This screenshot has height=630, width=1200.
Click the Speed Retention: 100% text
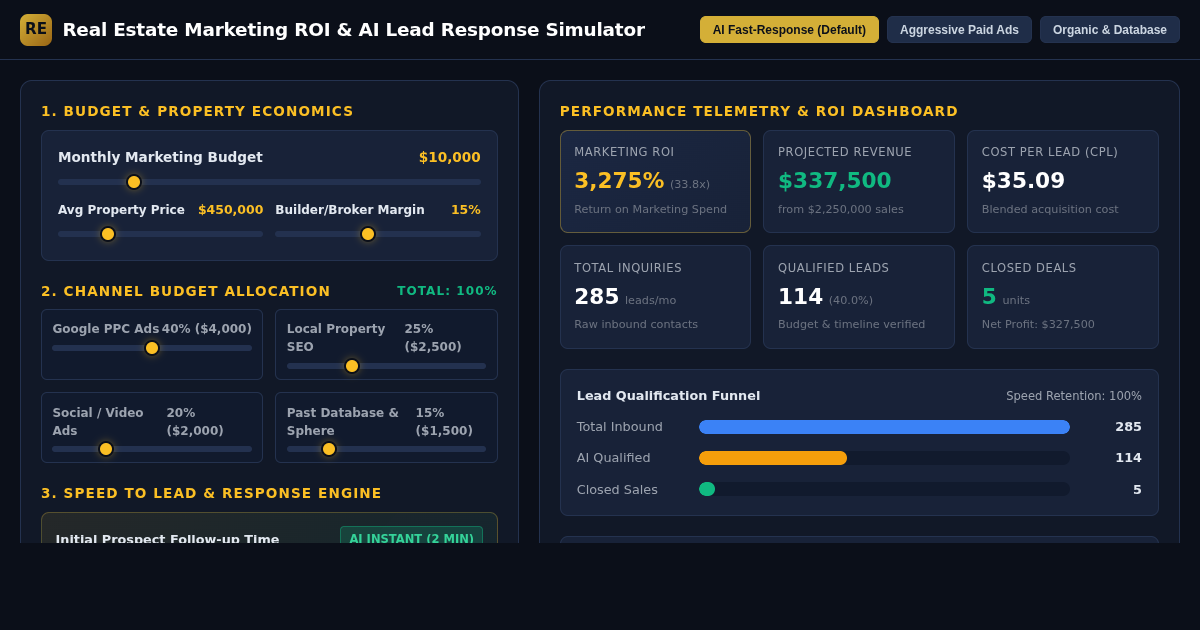click(x=1074, y=396)
